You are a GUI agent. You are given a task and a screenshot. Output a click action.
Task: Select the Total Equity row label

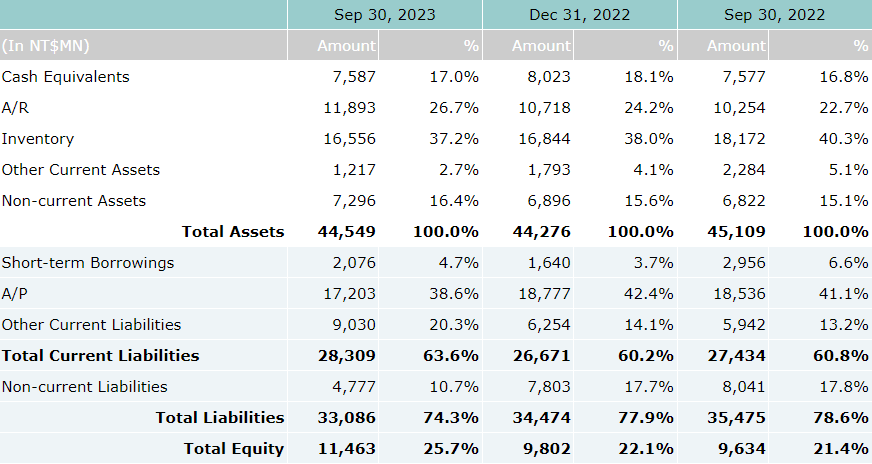(233, 449)
